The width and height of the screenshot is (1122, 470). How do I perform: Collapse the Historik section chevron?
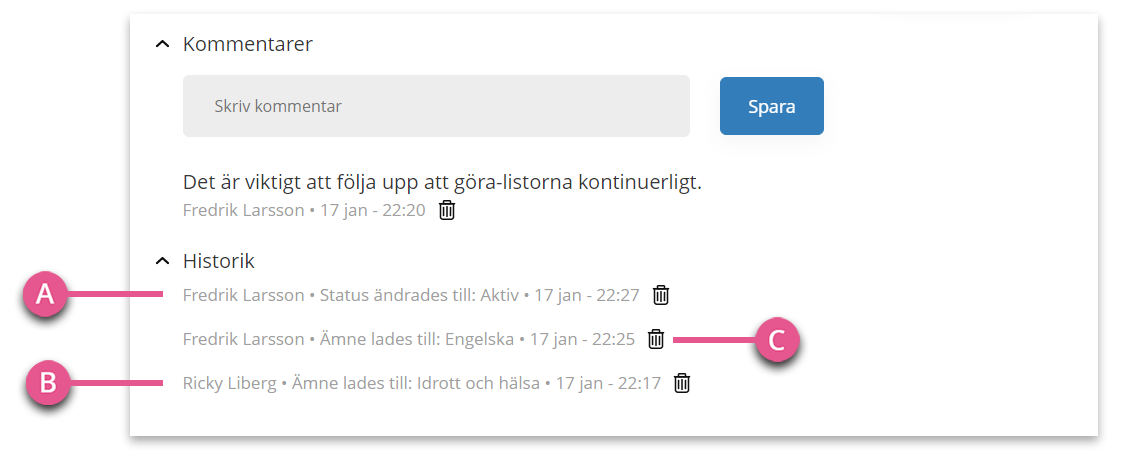coord(162,260)
